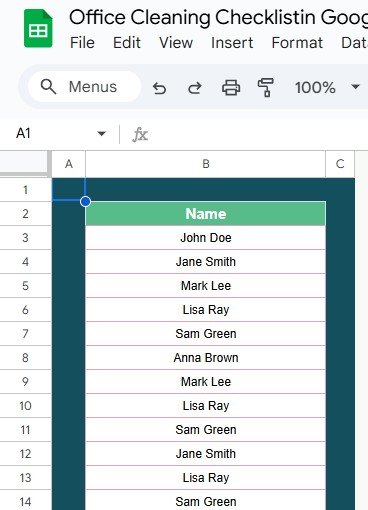Click the Menus search magnifier icon
This screenshot has width=368, height=510.
pos(48,87)
